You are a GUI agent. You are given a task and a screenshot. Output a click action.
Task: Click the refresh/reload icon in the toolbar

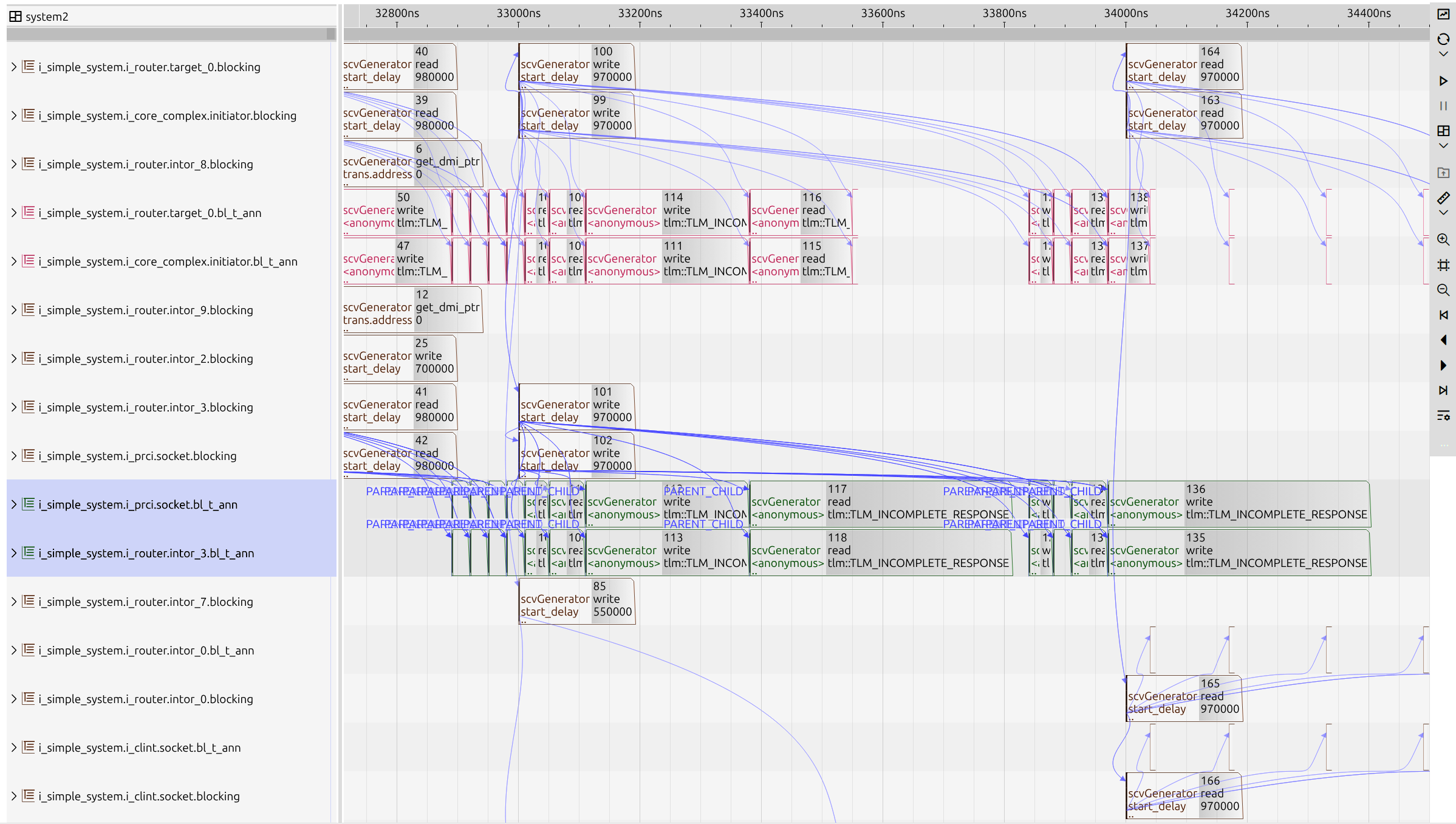[1443, 39]
